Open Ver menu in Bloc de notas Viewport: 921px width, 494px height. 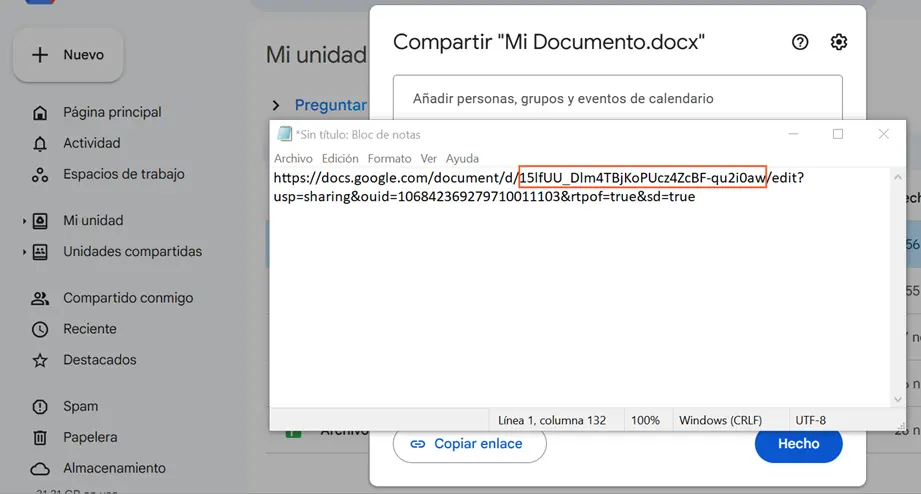[x=429, y=159]
